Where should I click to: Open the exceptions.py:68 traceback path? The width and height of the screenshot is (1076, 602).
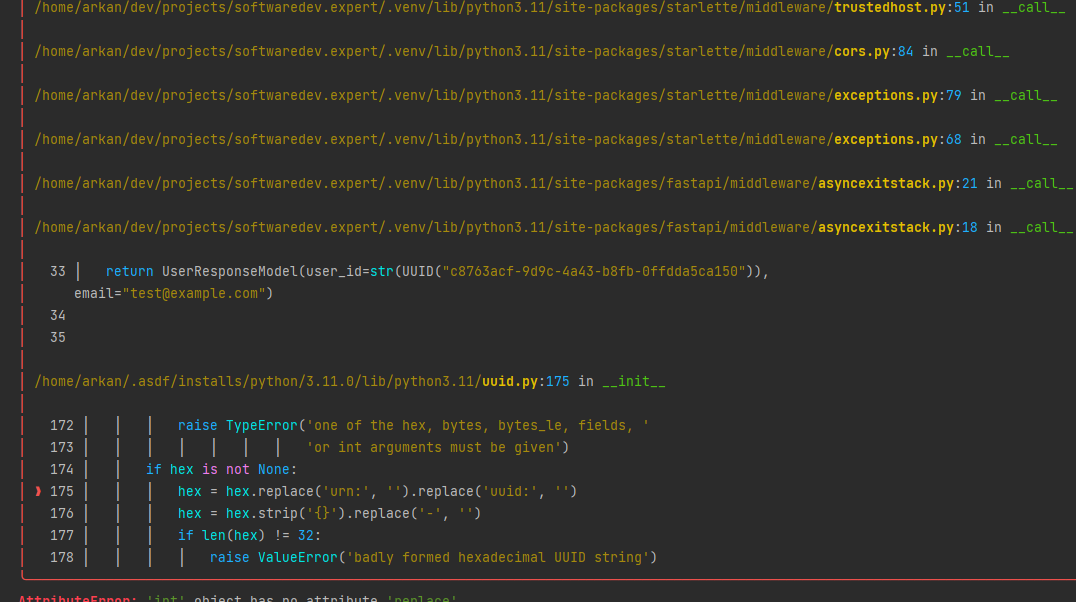498,139
